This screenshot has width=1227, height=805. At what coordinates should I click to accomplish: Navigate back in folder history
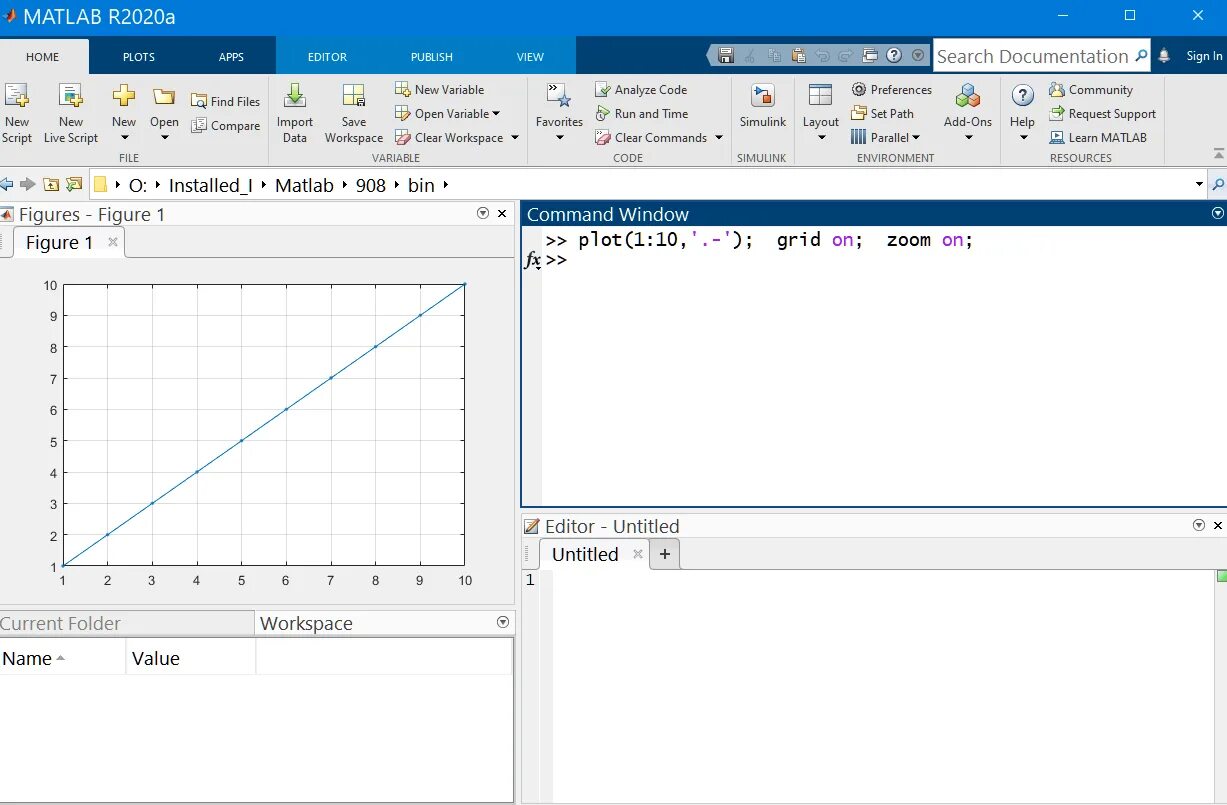6,184
